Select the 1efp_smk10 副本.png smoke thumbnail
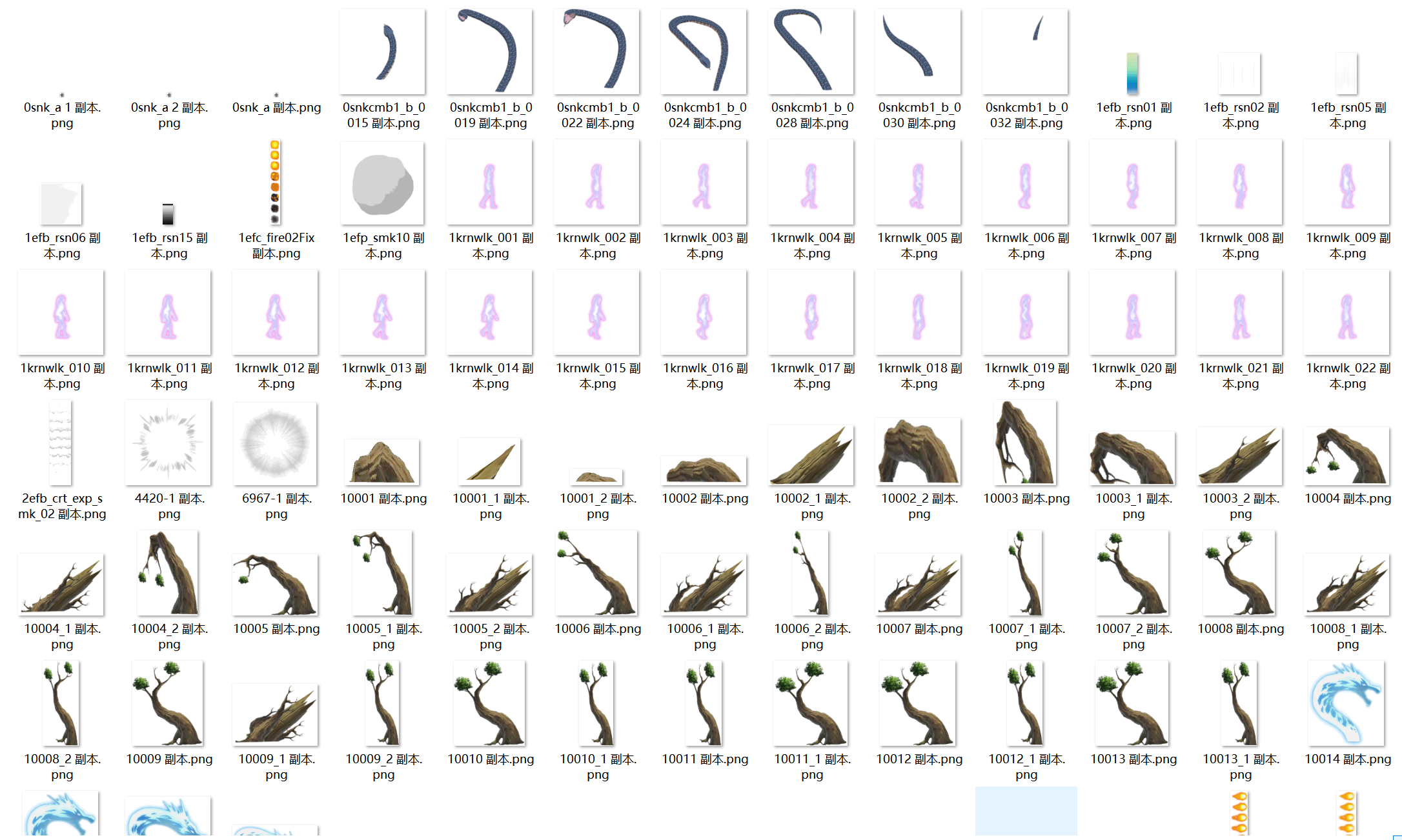The width and height of the screenshot is (1402, 840). [x=383, y=183]
